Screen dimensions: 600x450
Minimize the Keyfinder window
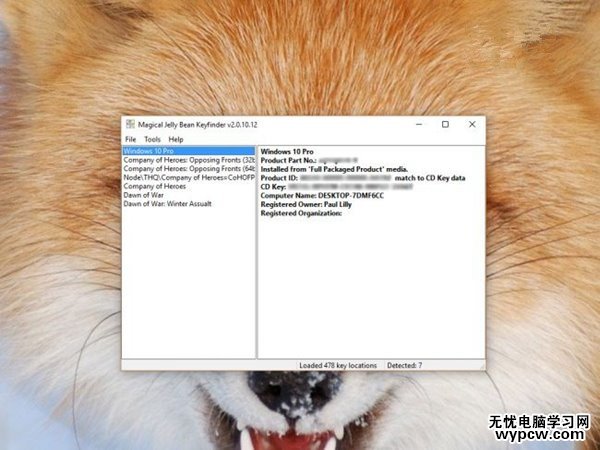[x=419, y=124]
